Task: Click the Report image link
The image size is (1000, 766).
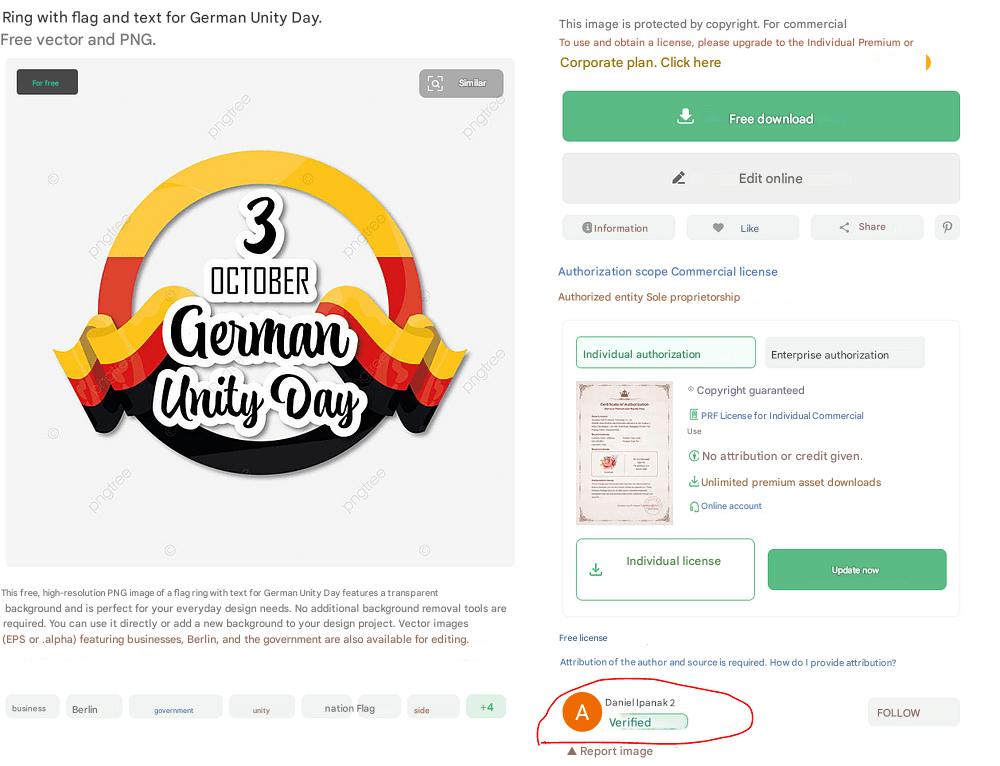Action: 610,751
